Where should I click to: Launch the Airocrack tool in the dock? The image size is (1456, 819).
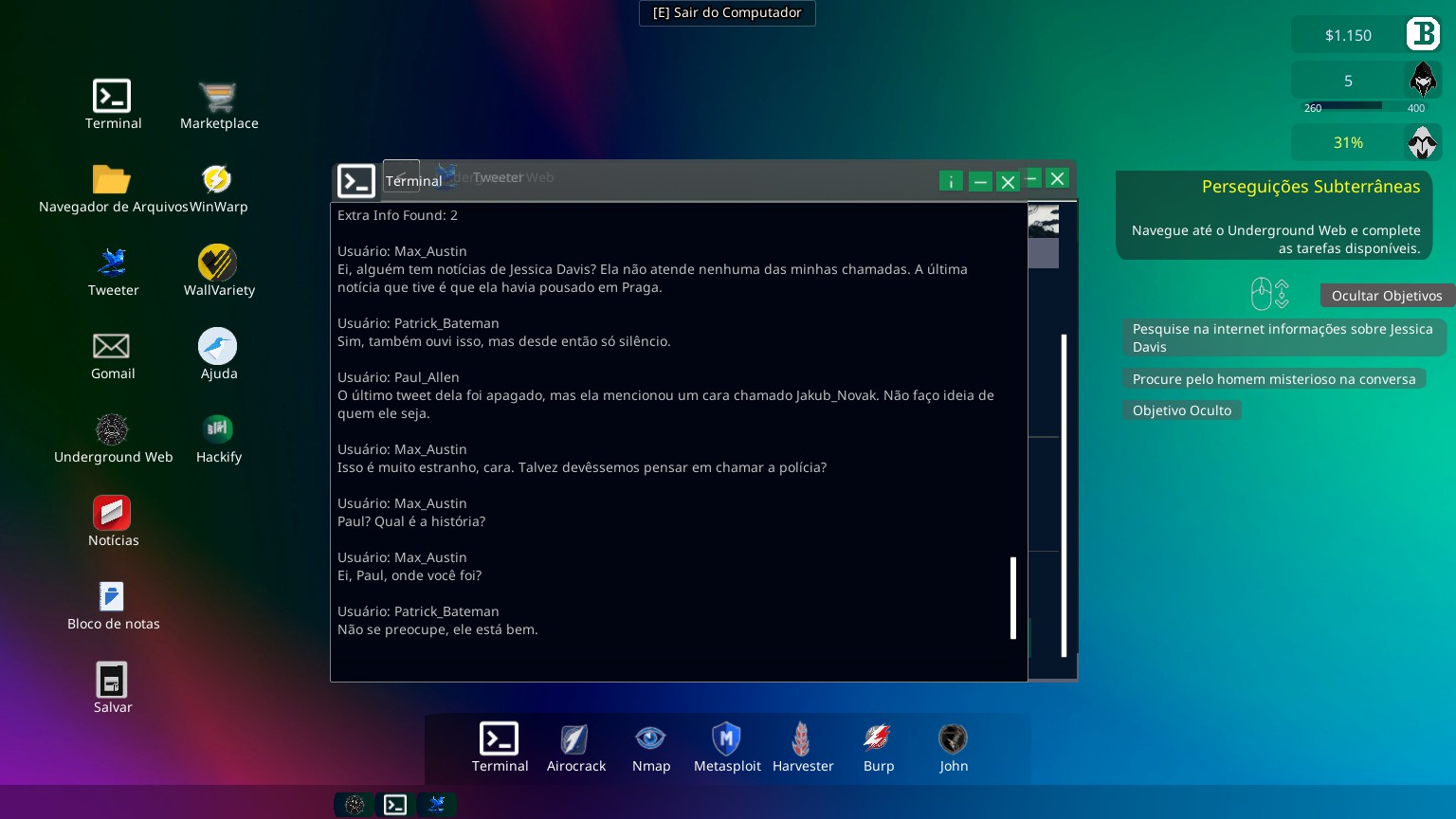(x=574, y=738)
